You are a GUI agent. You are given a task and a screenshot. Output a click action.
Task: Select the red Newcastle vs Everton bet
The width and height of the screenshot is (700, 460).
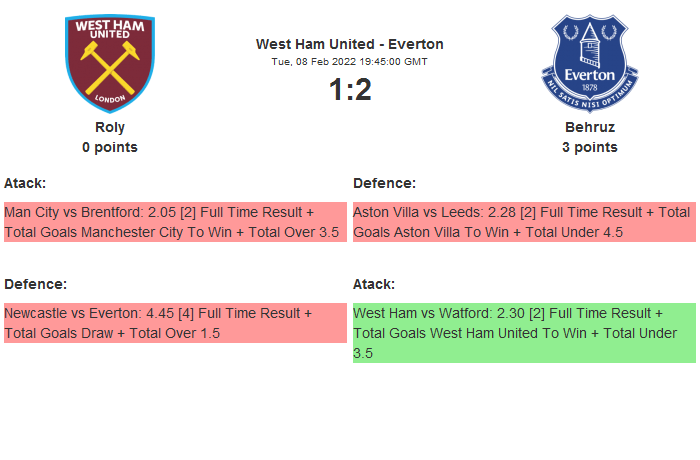(175, 323)
